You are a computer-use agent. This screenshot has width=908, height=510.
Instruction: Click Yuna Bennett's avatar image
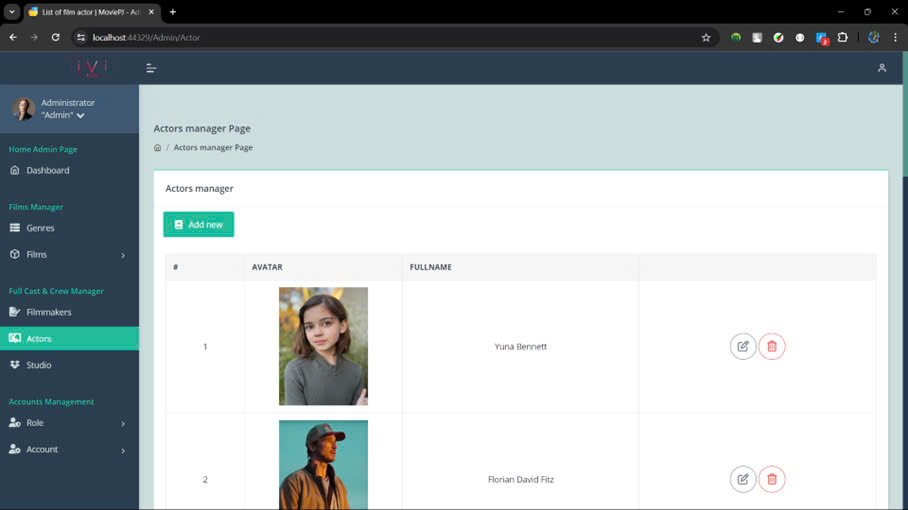coord(323,346)
